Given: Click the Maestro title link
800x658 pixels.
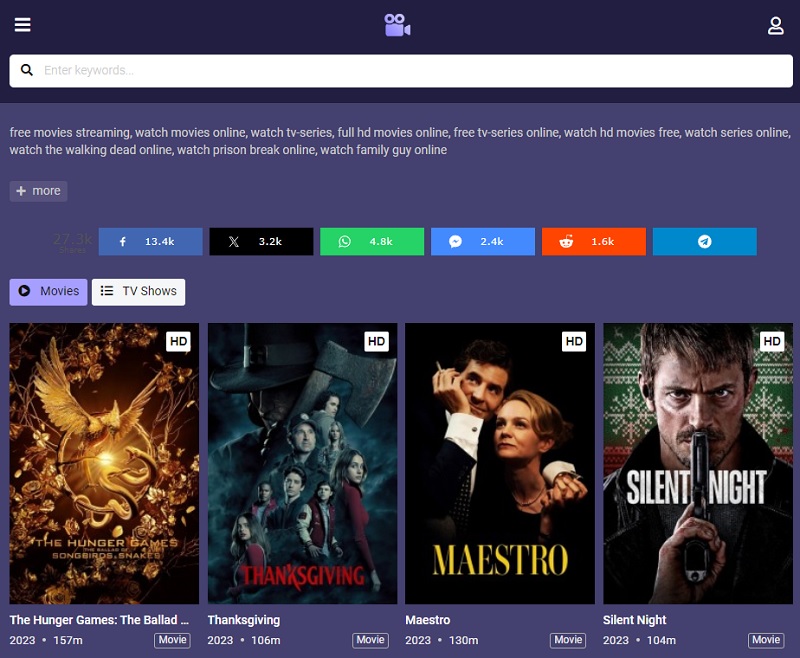Looking at the screenshot, I should click(x=428, y=620).
